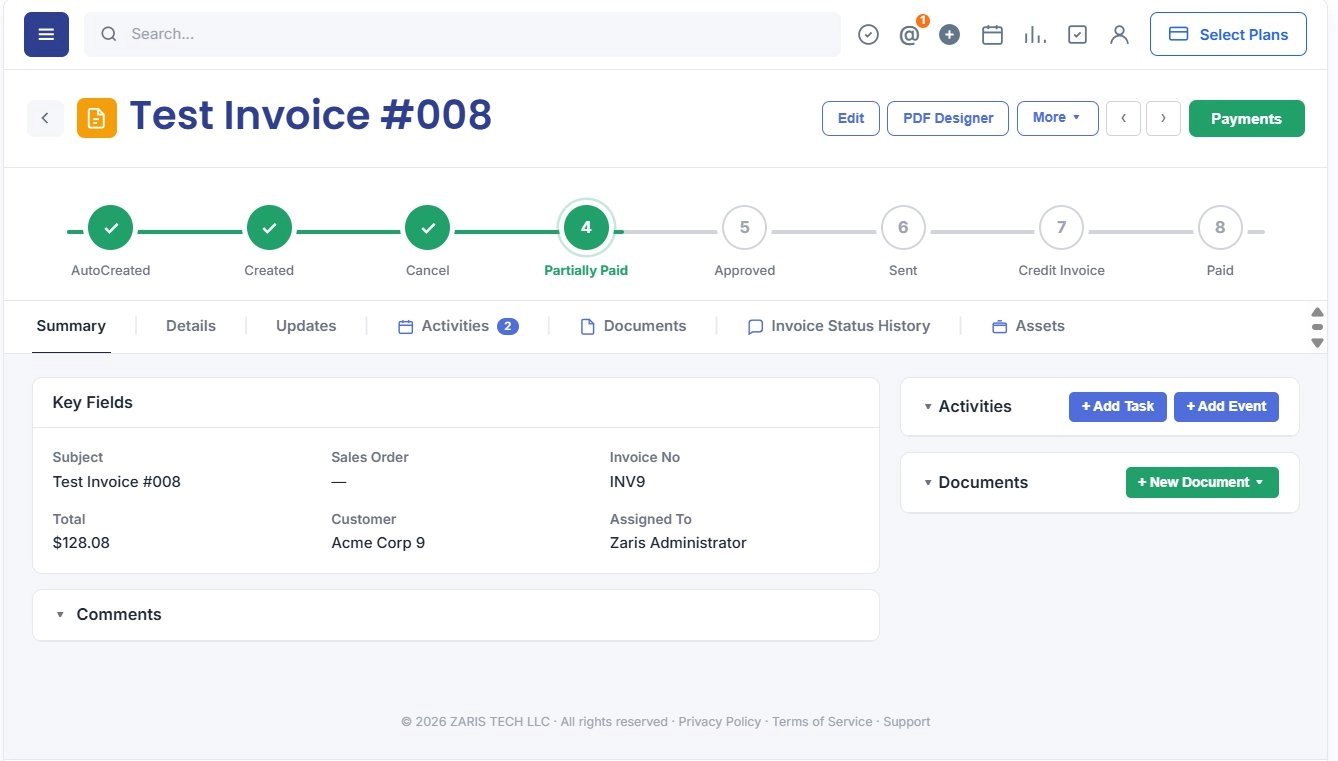Collapse the Activities panel triangle
Screen dimensions: 1338x761
tap(928, 407)
